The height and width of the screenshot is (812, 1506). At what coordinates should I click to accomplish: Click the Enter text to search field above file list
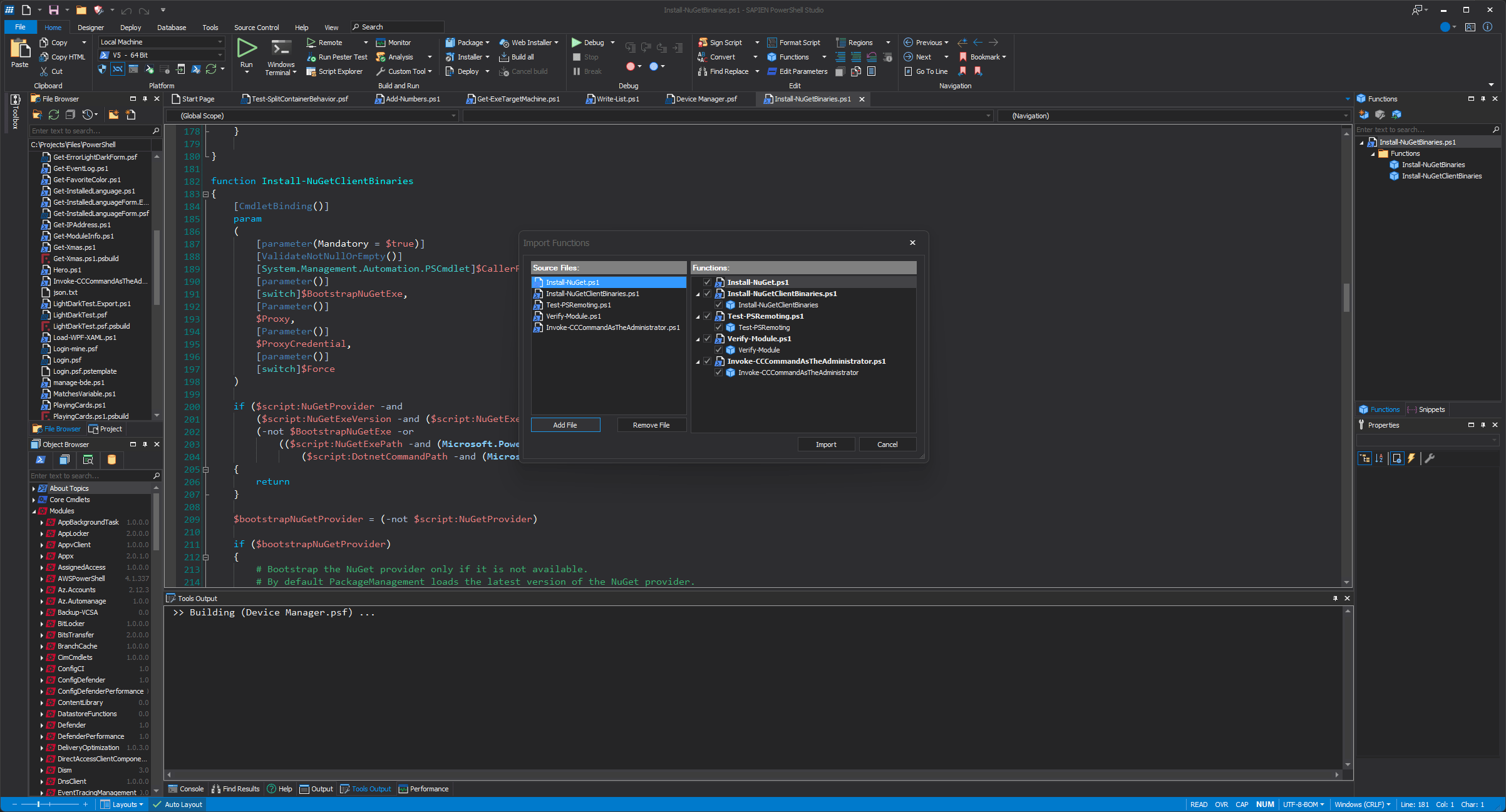(x=95, y=131)
